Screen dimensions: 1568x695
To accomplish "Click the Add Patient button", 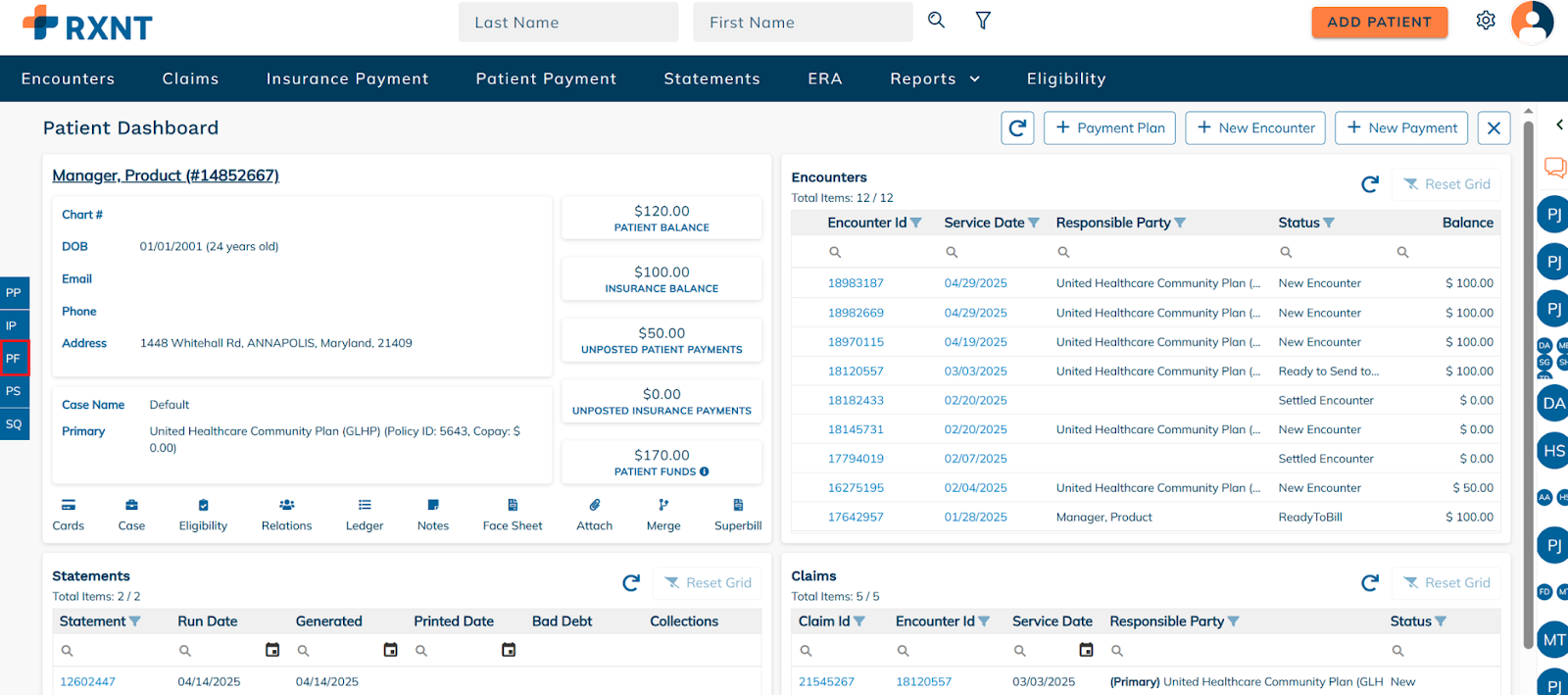I will pos(1379,22).
